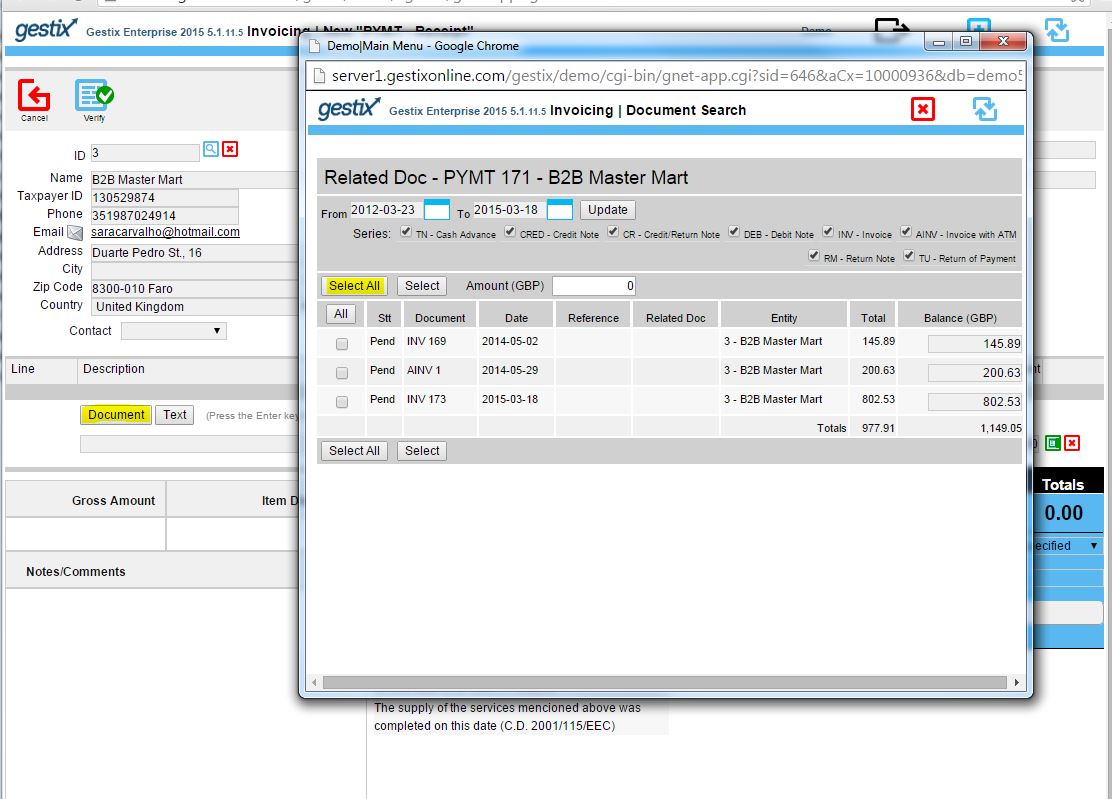Click the All button in table header

pos(341,314)
